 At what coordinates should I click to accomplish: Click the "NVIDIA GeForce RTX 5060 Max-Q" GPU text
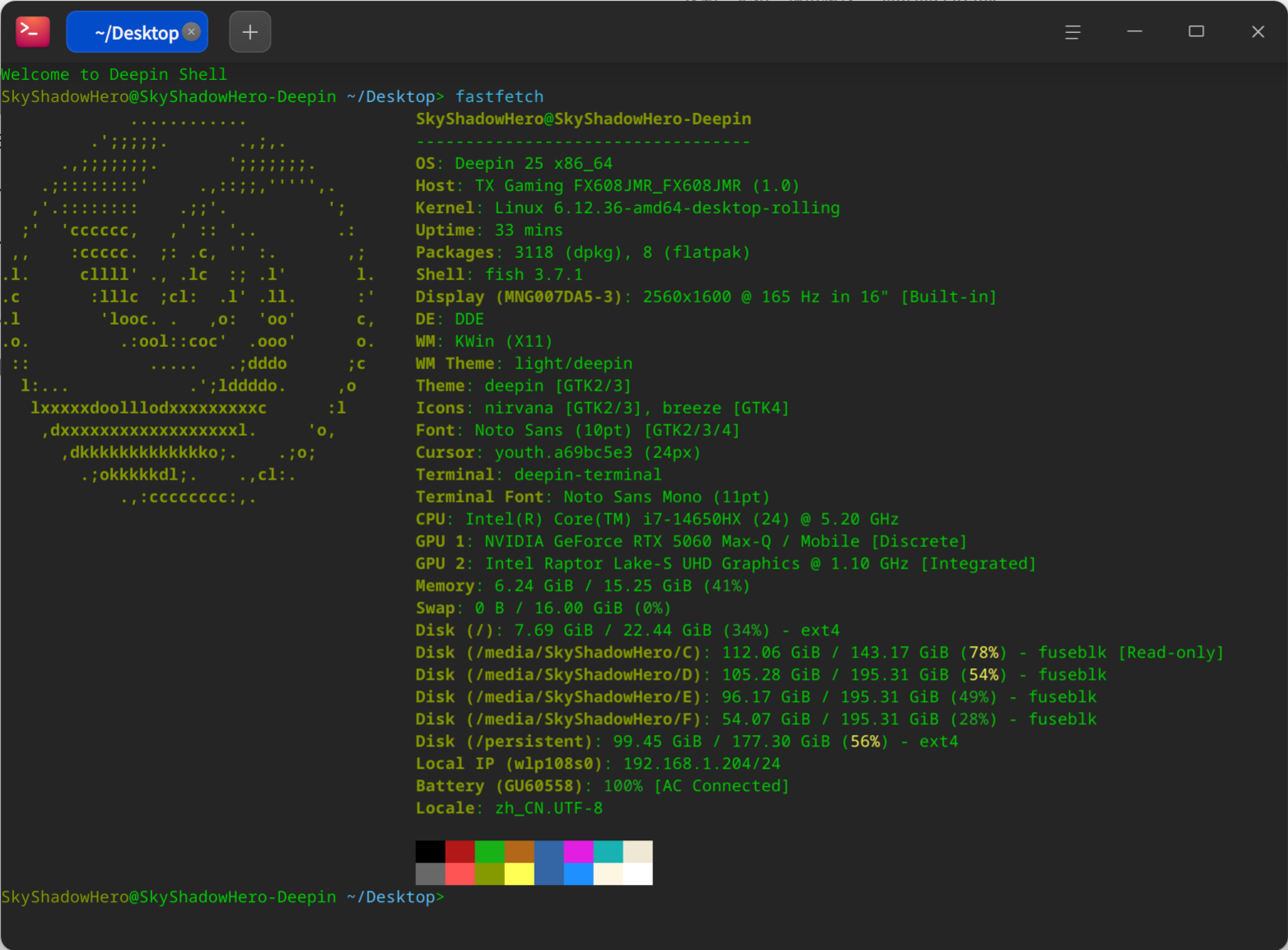coord(628,541)
